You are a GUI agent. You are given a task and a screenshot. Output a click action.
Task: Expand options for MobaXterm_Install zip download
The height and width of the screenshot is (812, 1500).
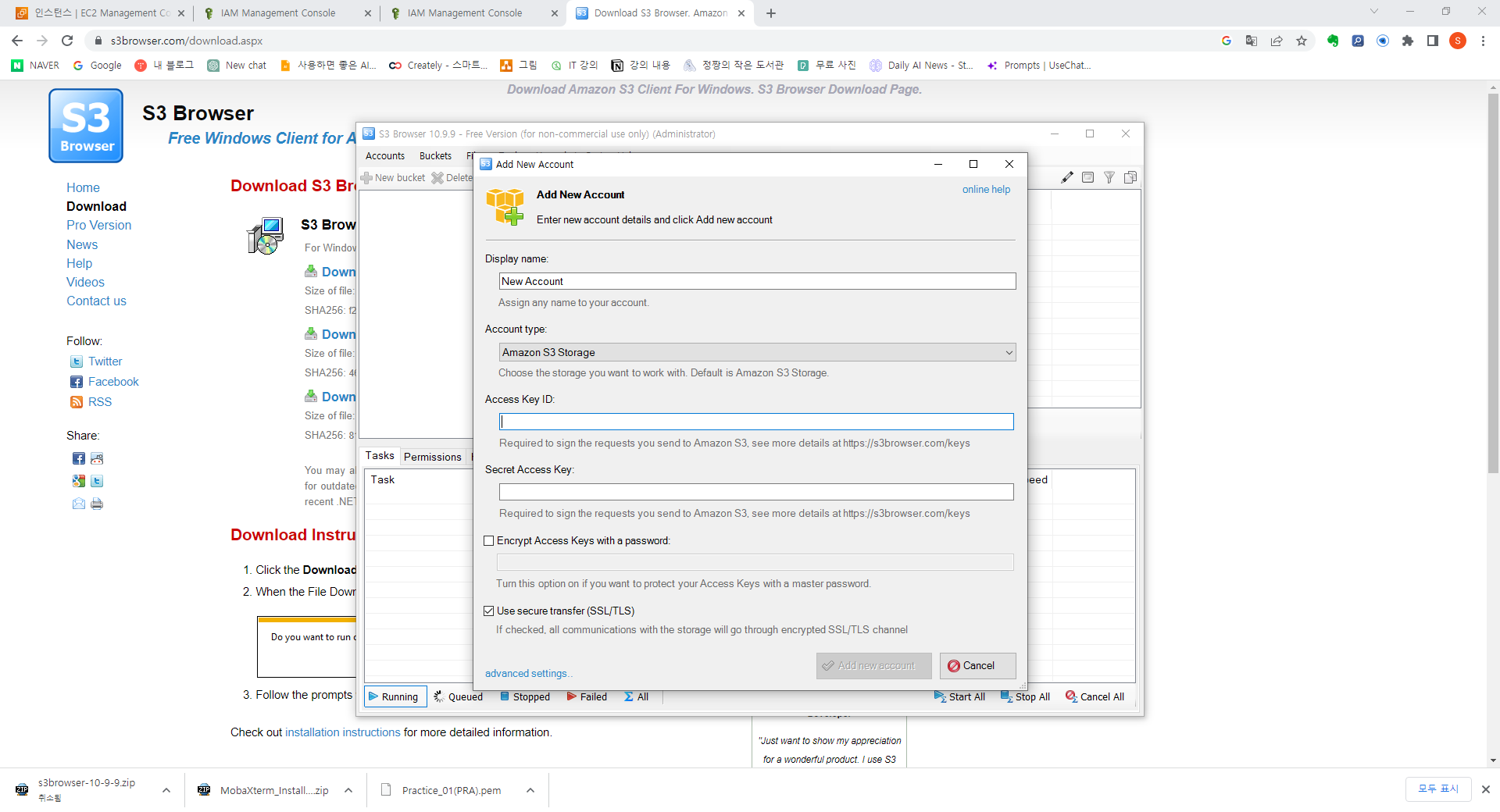tap(348, 790)
